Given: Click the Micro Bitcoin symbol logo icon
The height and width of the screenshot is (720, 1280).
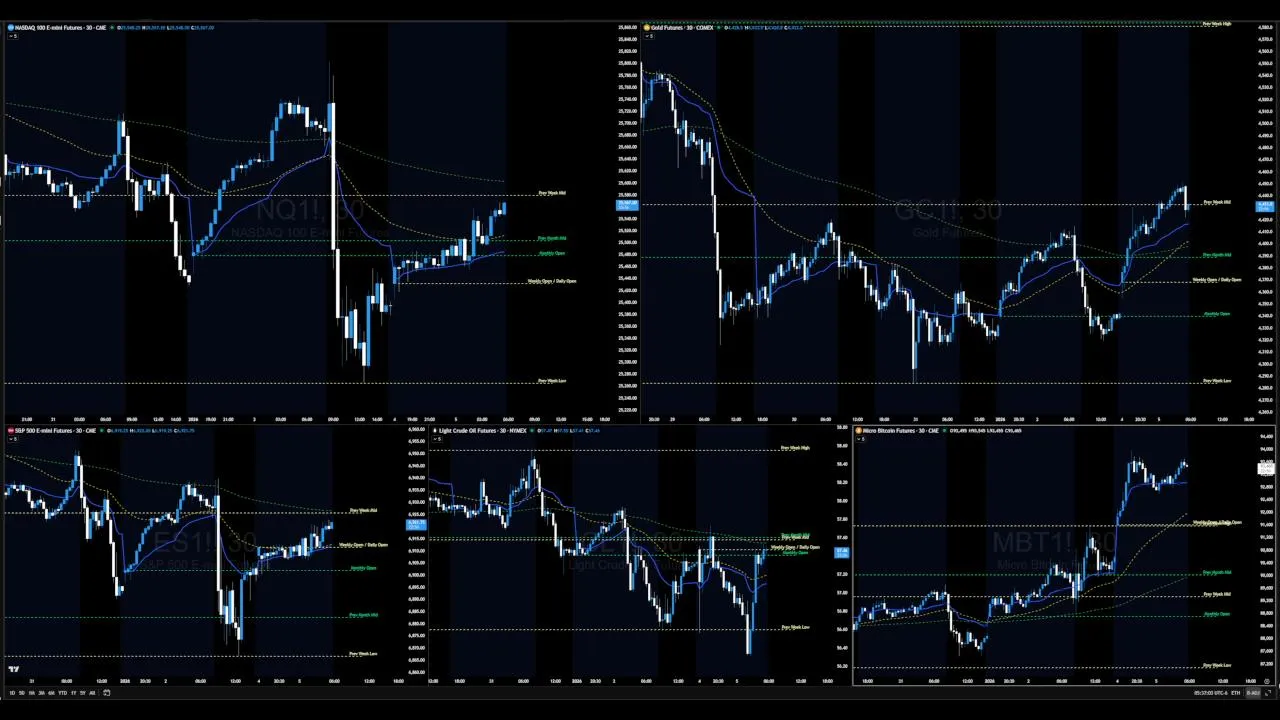Looking at the screenshot, I should (x=859, y=431).
